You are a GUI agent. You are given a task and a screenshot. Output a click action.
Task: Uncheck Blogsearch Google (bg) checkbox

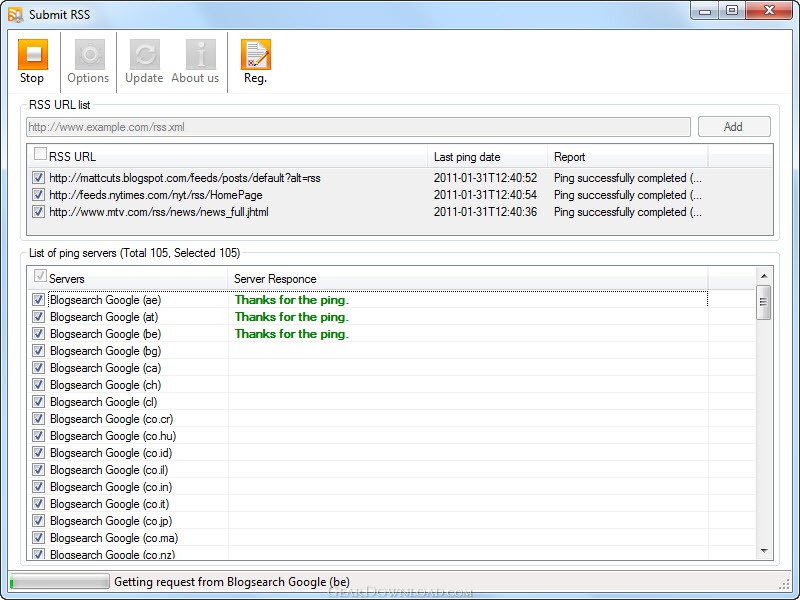(x=38, y=351)
